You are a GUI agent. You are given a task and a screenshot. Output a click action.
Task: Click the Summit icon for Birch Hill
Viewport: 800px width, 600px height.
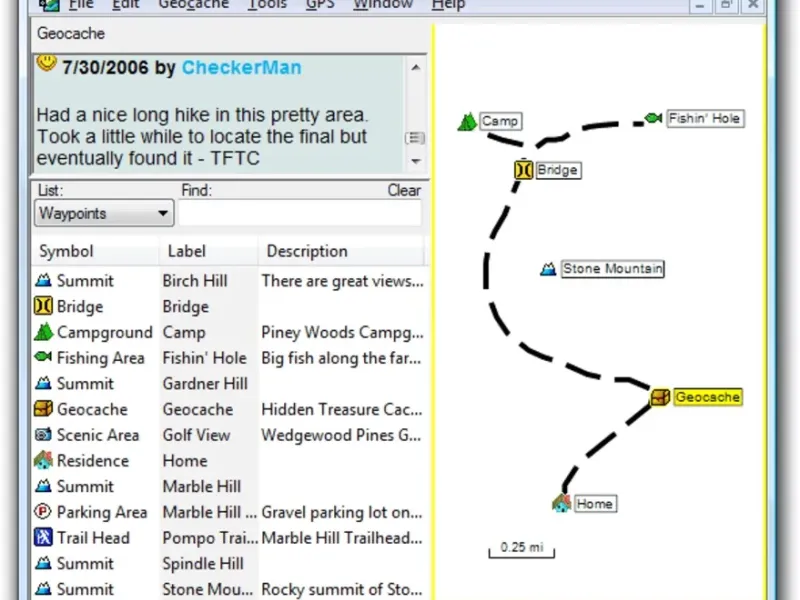coord(44,280)
